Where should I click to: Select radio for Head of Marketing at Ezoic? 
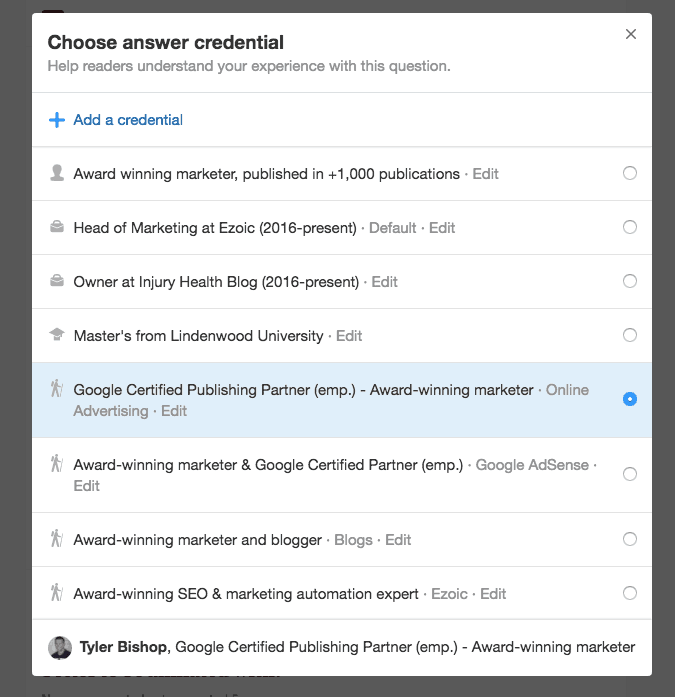(630, 227)
